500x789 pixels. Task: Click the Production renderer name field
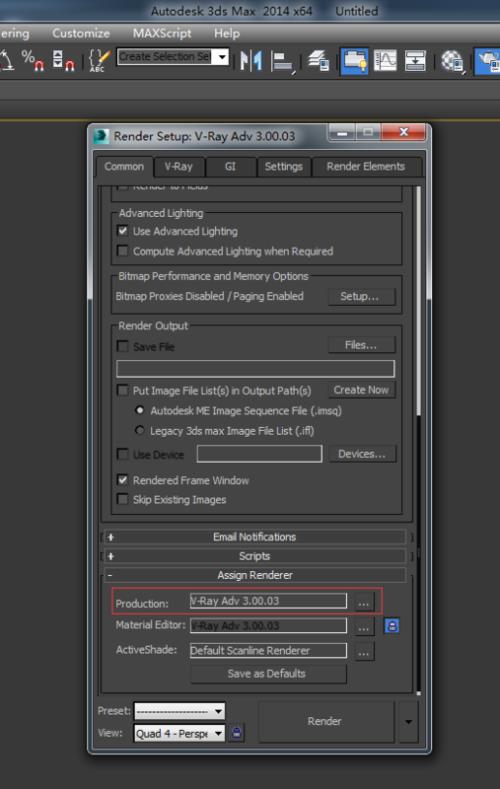[268, 601]
